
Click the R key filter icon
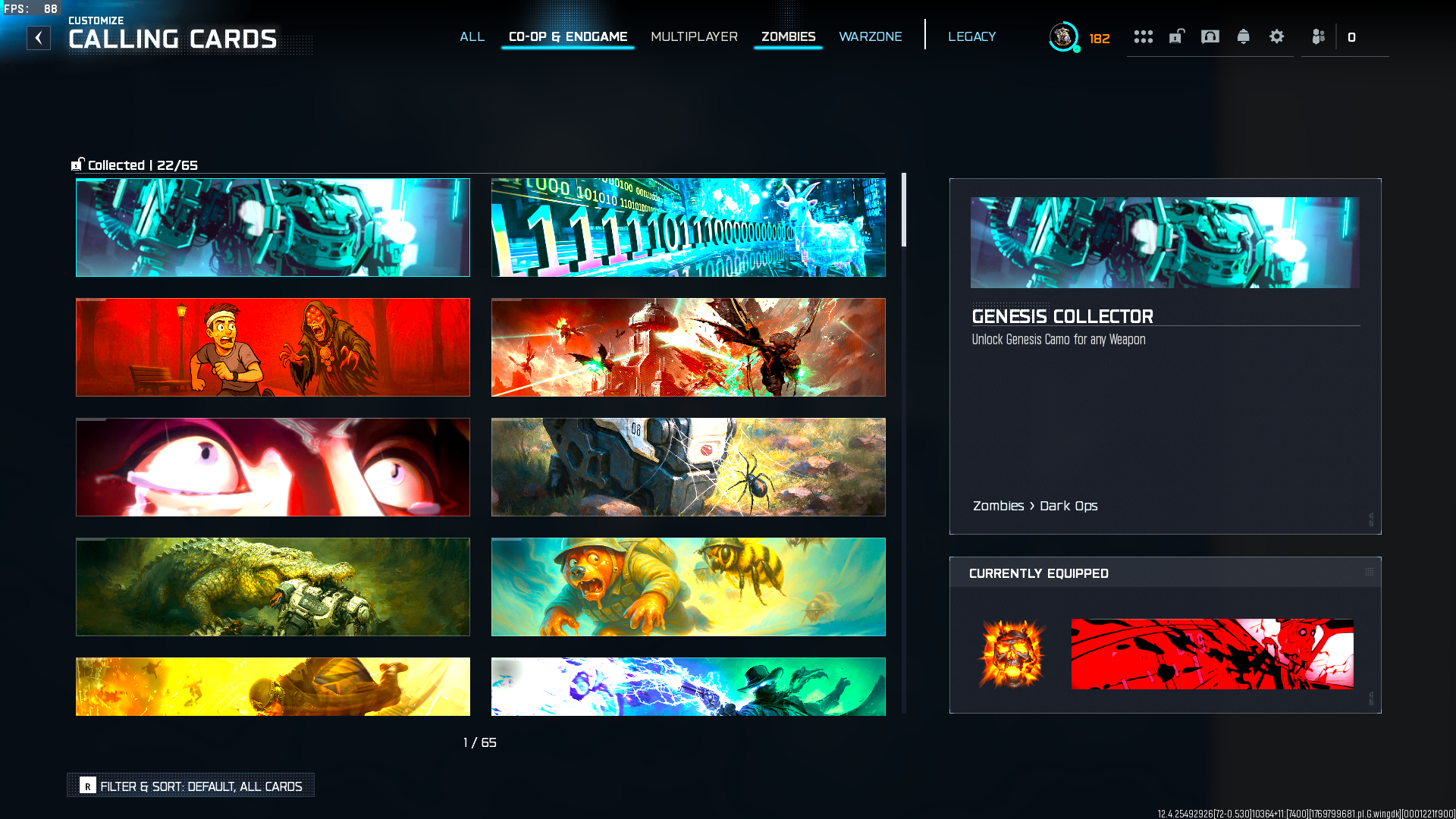tap(88, 786)
